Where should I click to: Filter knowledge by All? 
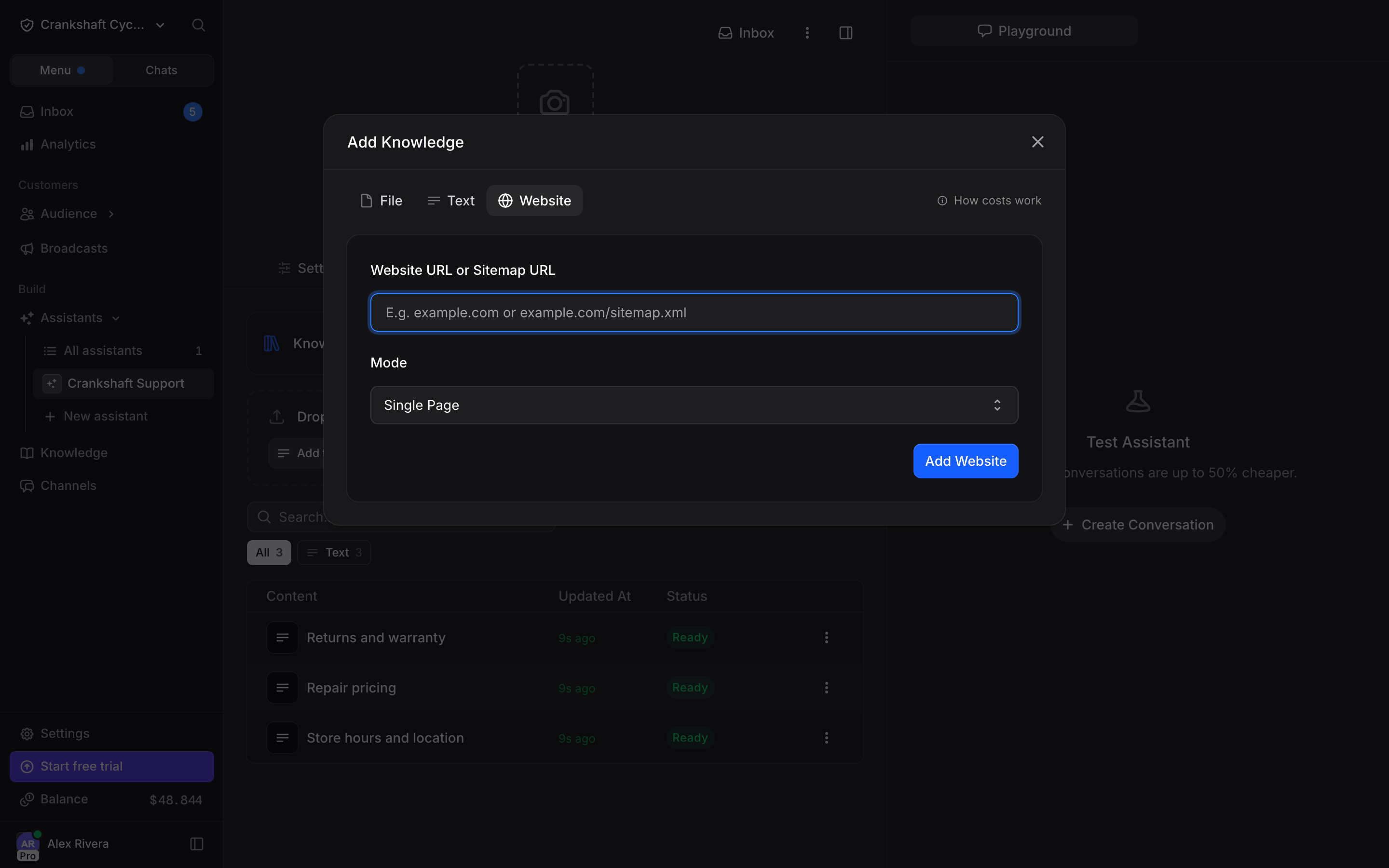click(269, 552)
